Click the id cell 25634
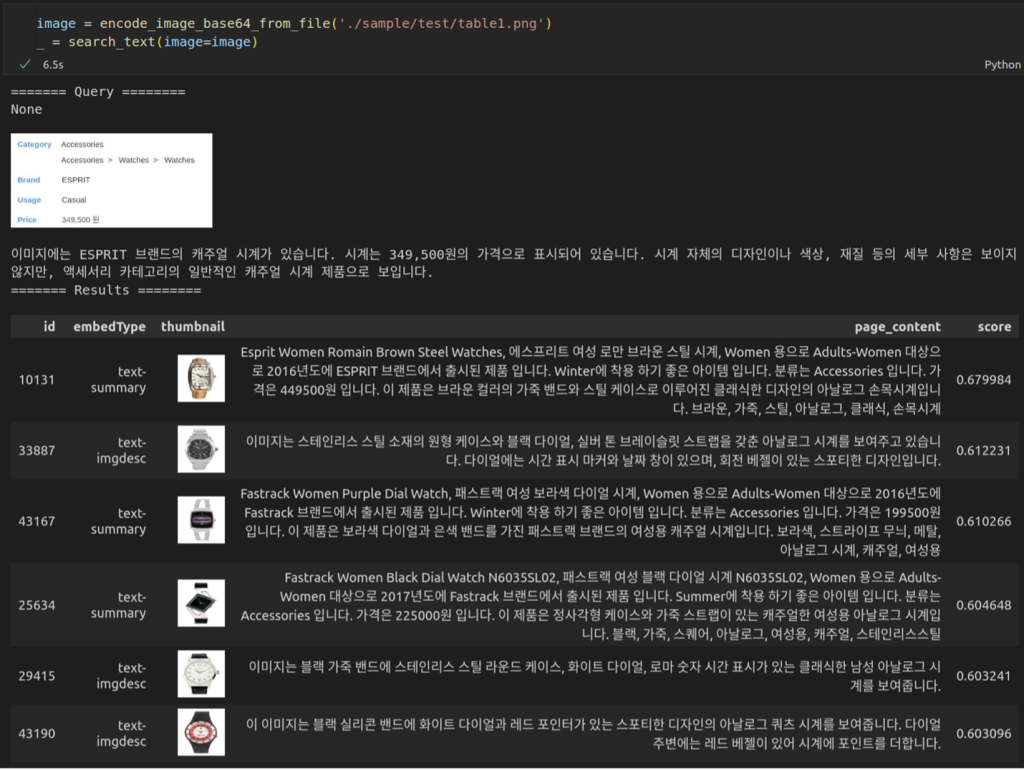Image resolution: width=1024 pixels, height=770 pixels. point(37,605)
